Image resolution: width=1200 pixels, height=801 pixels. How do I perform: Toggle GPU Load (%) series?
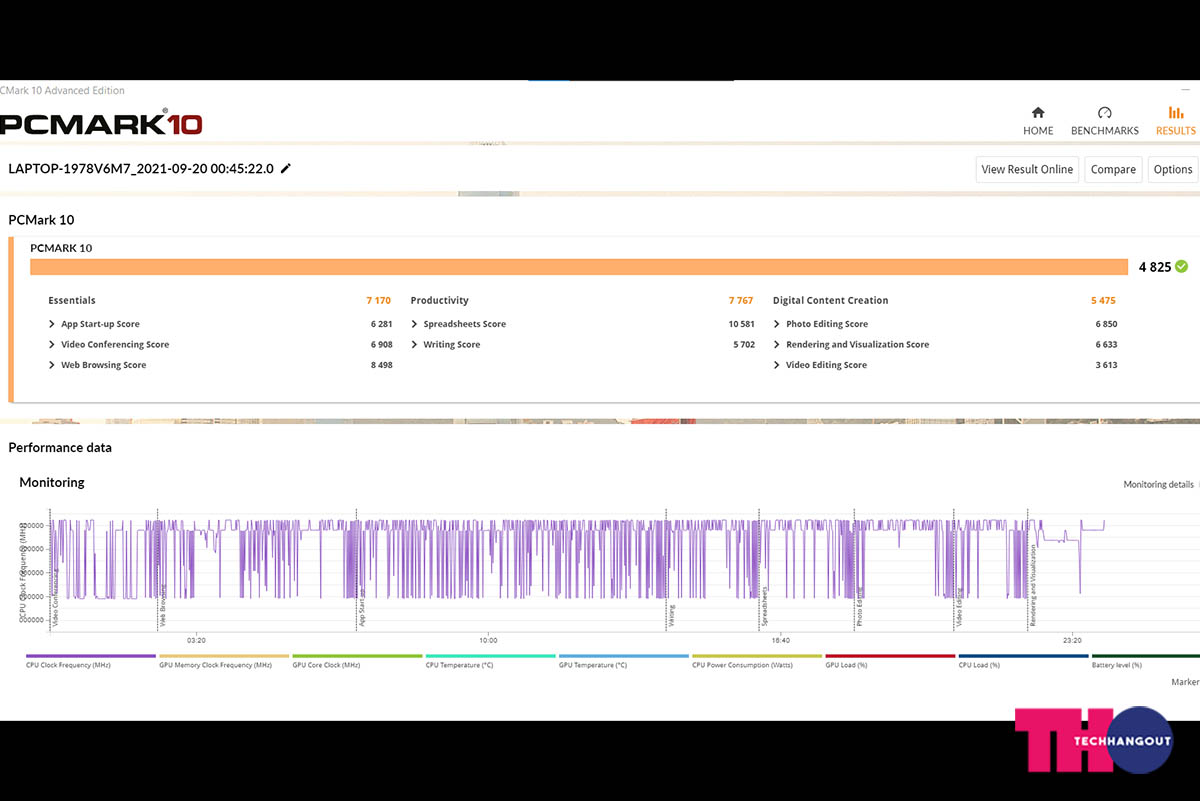pyautogui.click(x=889, y=662)
